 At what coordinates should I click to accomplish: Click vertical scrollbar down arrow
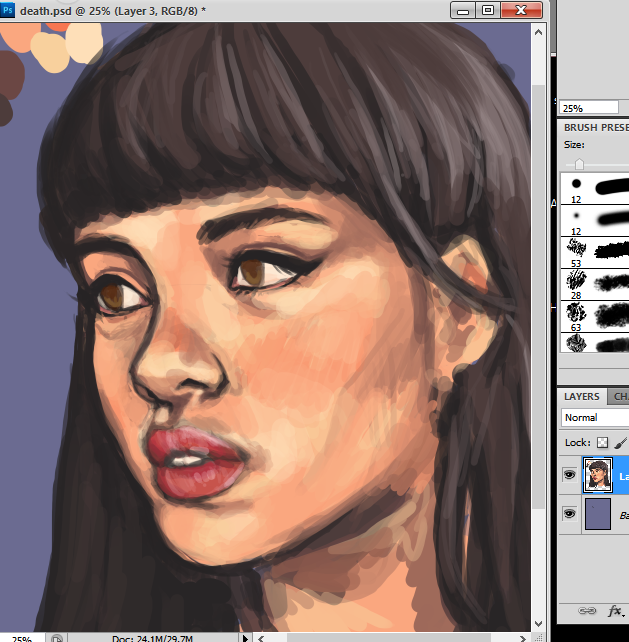click(538, 624)
